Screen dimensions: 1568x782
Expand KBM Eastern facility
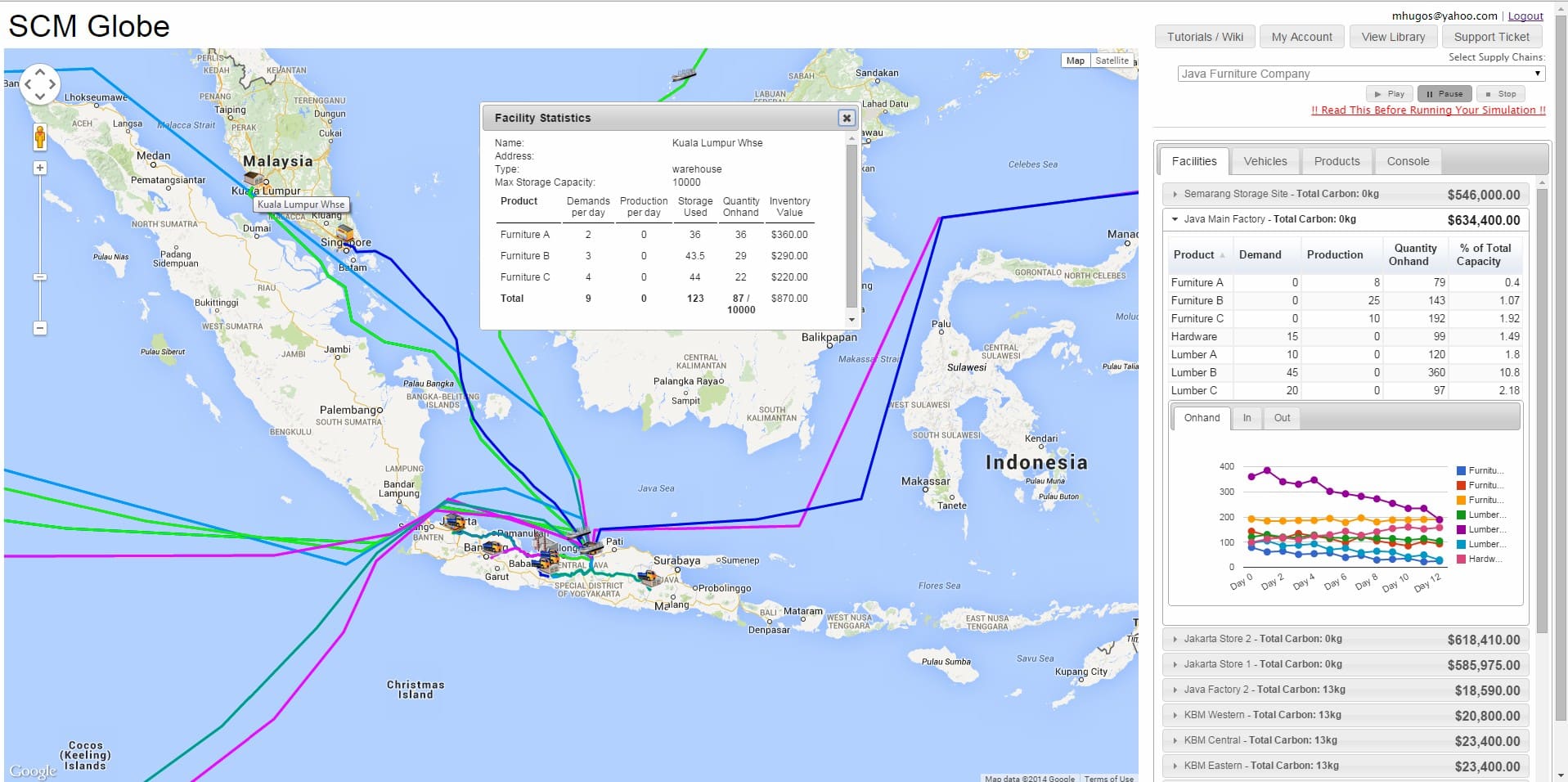click(x=1346, y=766)
